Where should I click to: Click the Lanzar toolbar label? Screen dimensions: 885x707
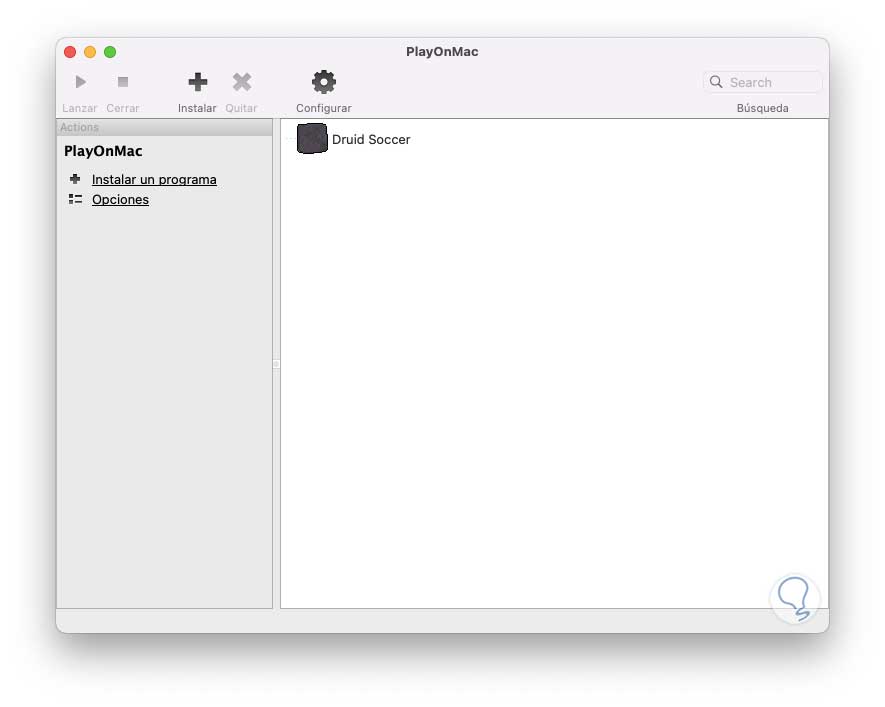coord(80,108)
